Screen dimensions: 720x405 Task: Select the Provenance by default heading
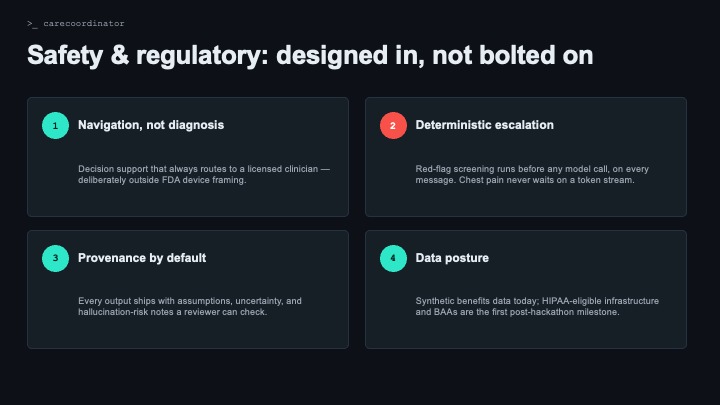(x=142, y=258)
